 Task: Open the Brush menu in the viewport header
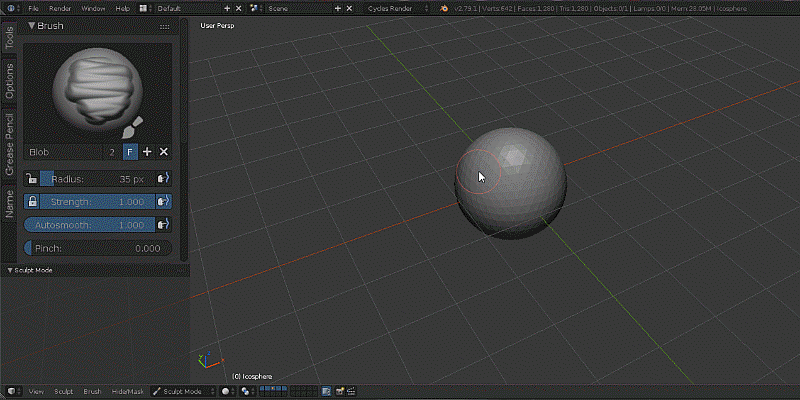(x=92, y=391)
